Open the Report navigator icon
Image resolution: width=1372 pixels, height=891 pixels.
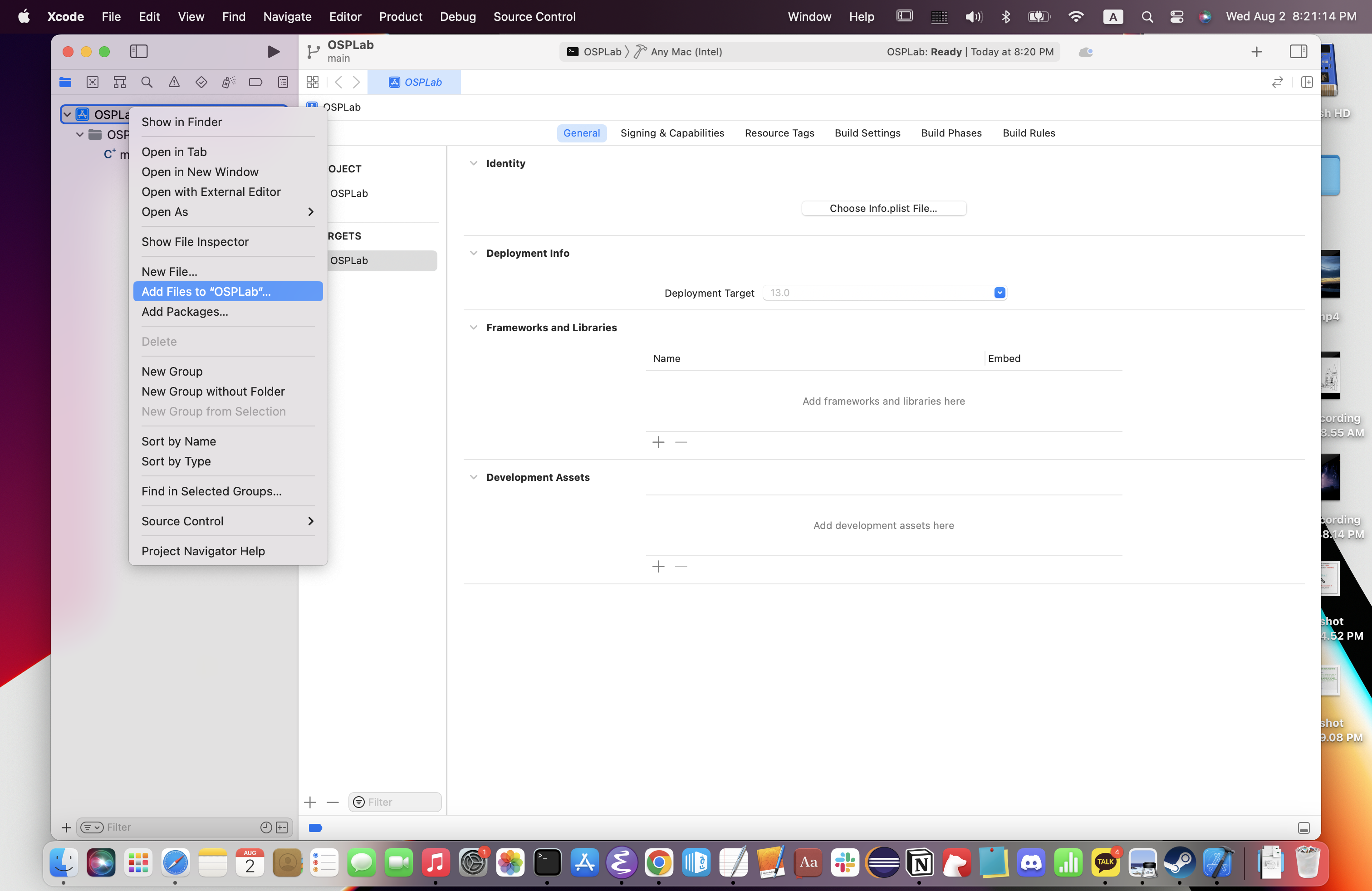tap(283, 83)
